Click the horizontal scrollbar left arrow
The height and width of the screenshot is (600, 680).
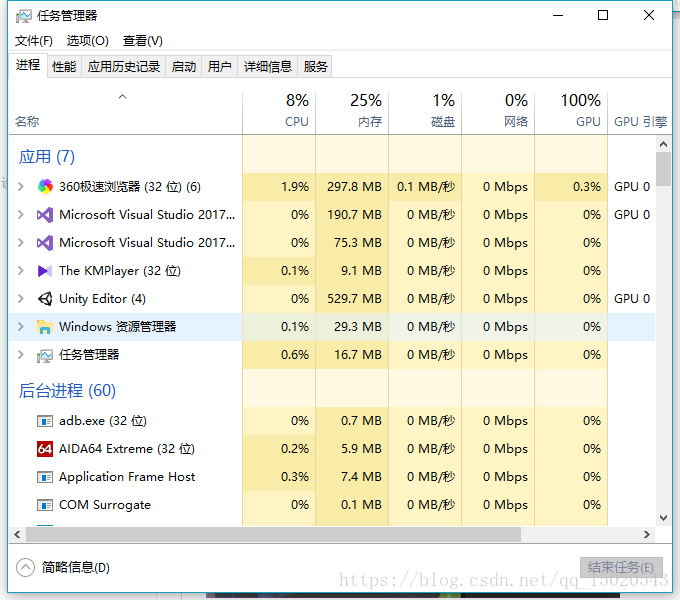(17, 535)
